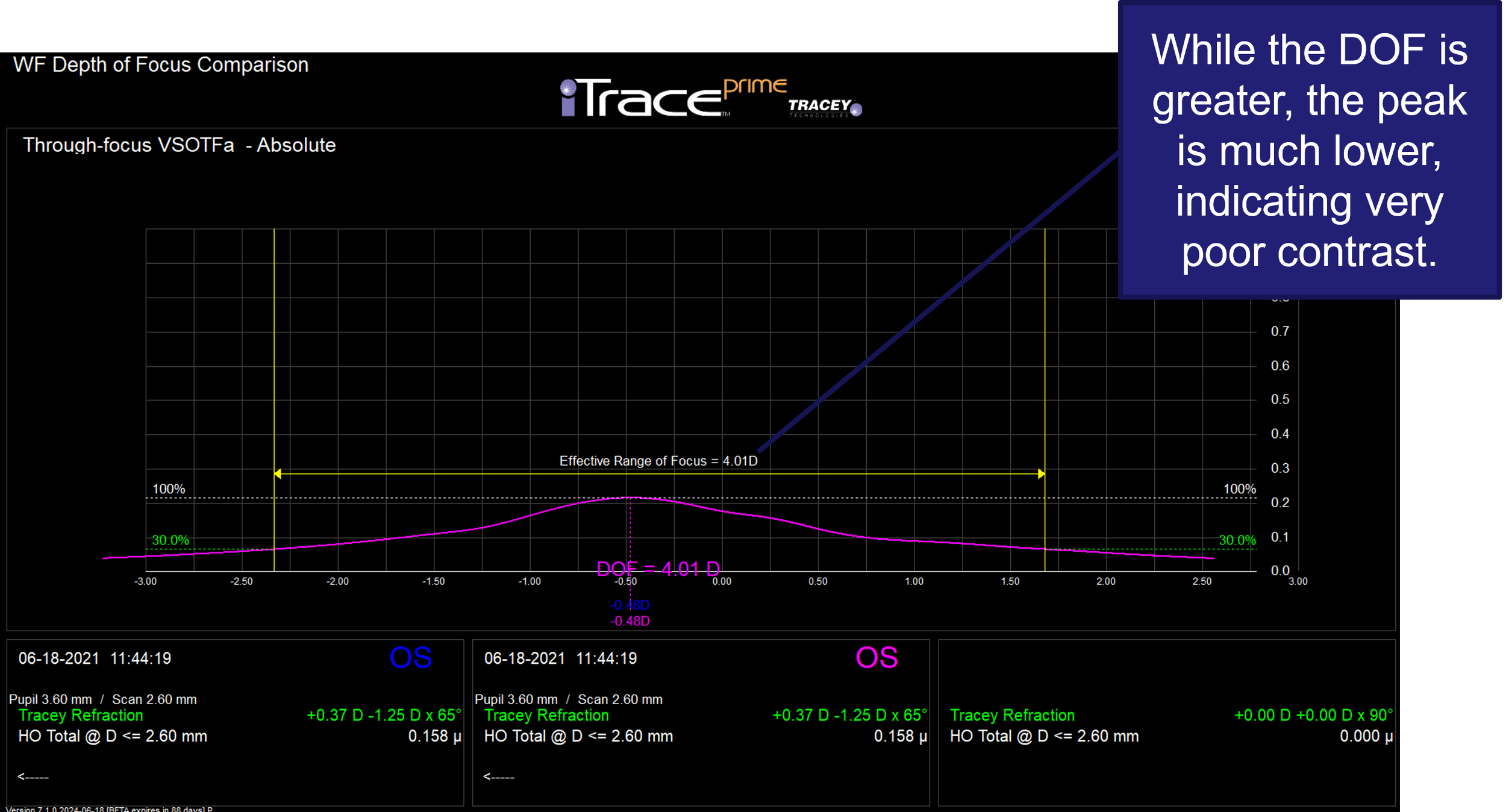Screen dimensions: 1506x812
Task: Click the blue -0.48D peak value
Action: pos(630,605)
